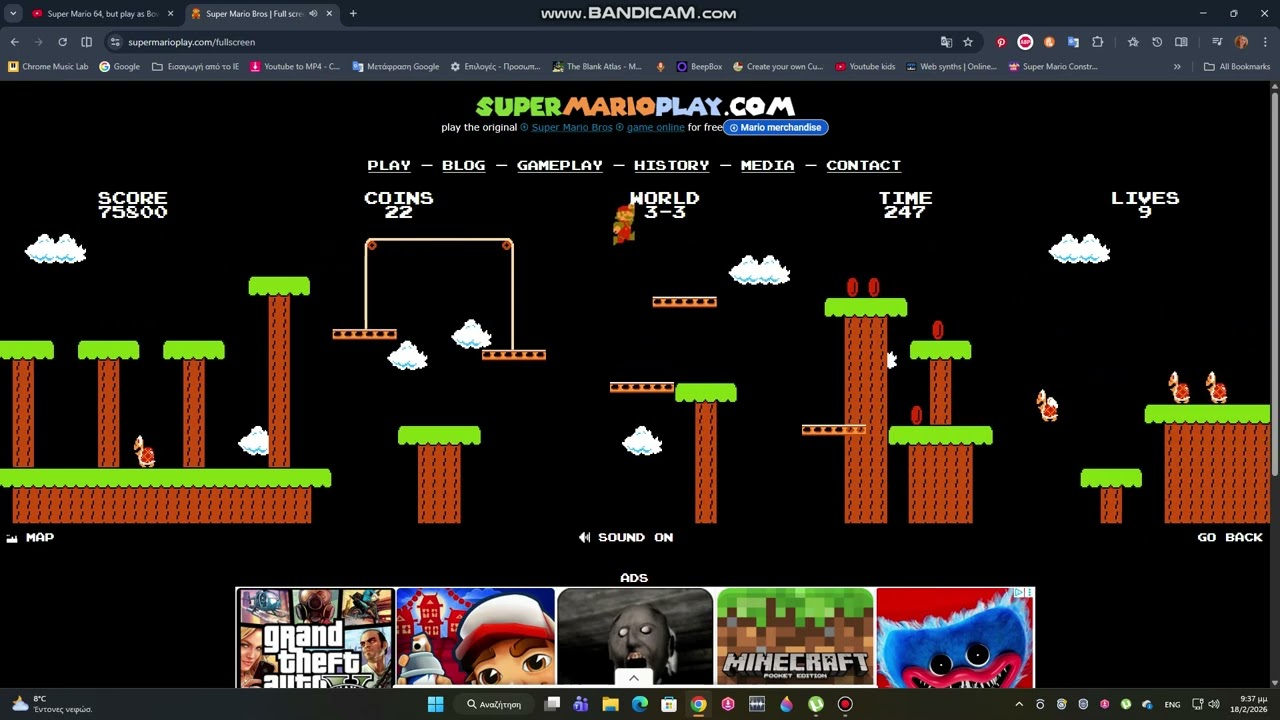The width and height of the screenshot is (1280, 720).
Task: Open the All Bookmarks folder
Action: pos(1237,67)
